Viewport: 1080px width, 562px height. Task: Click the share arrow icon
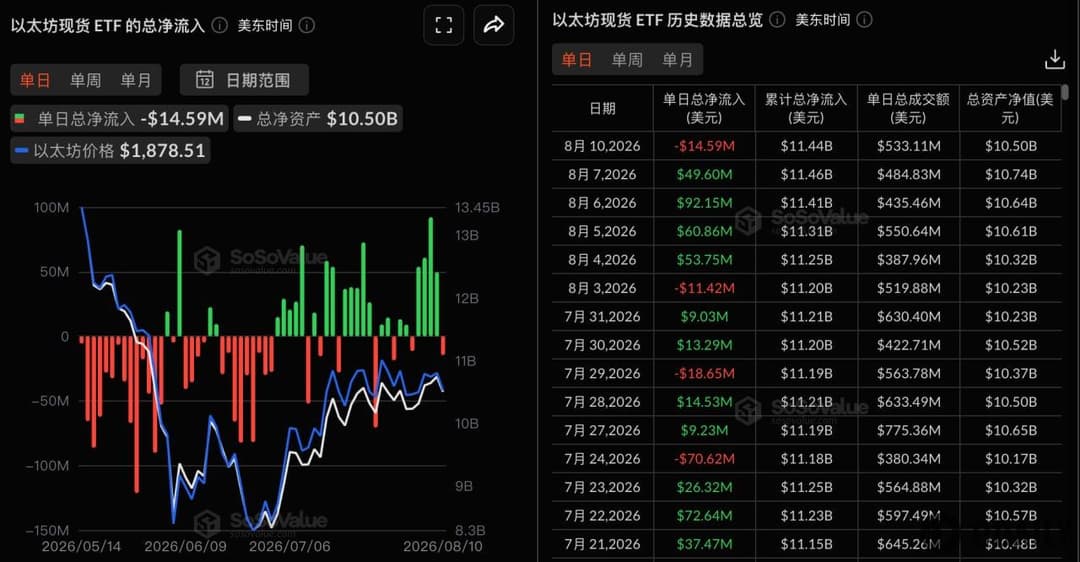coord(494,25)
